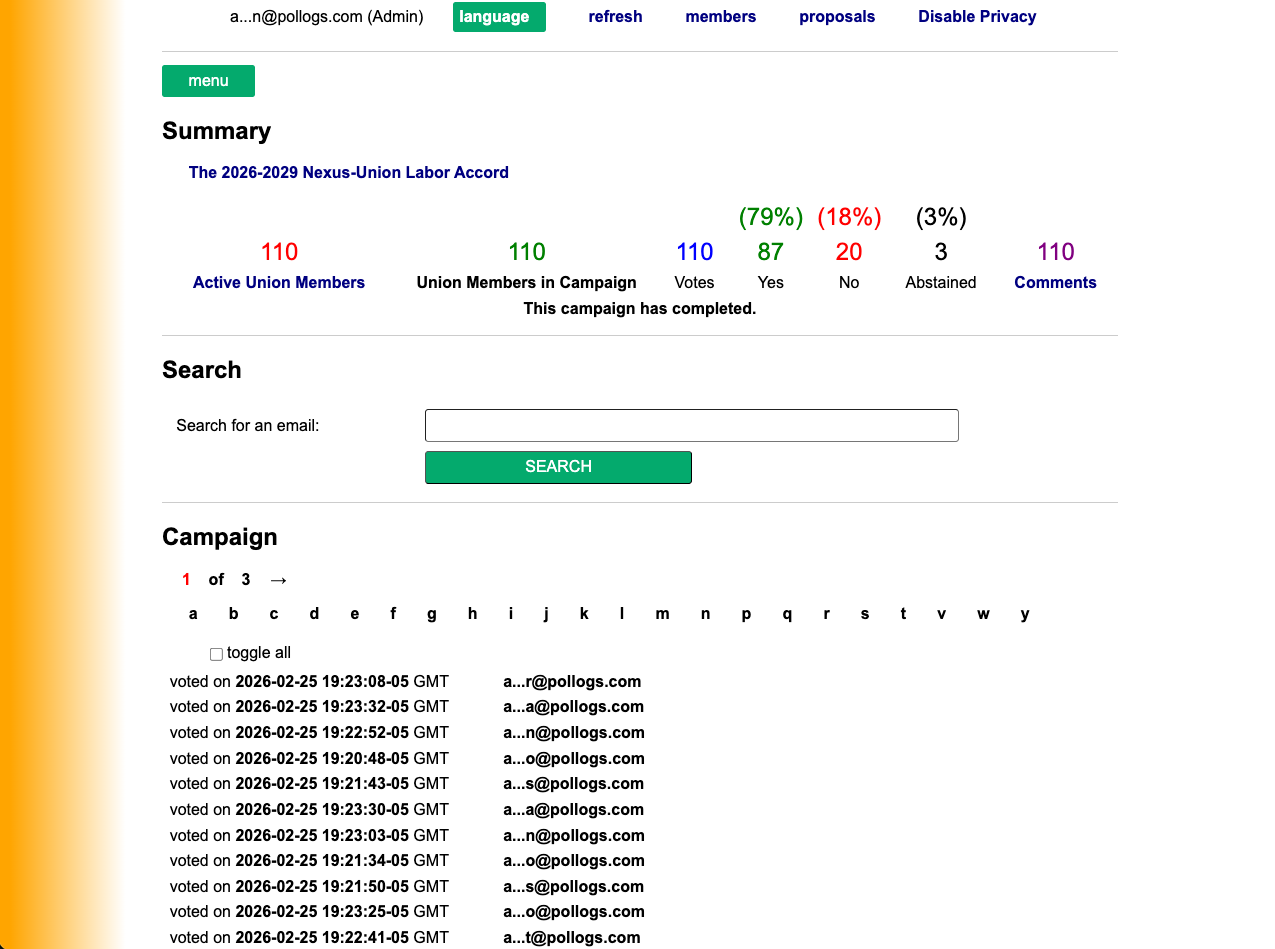Enable the toggle all checkbox

click(x=216, y=654)
